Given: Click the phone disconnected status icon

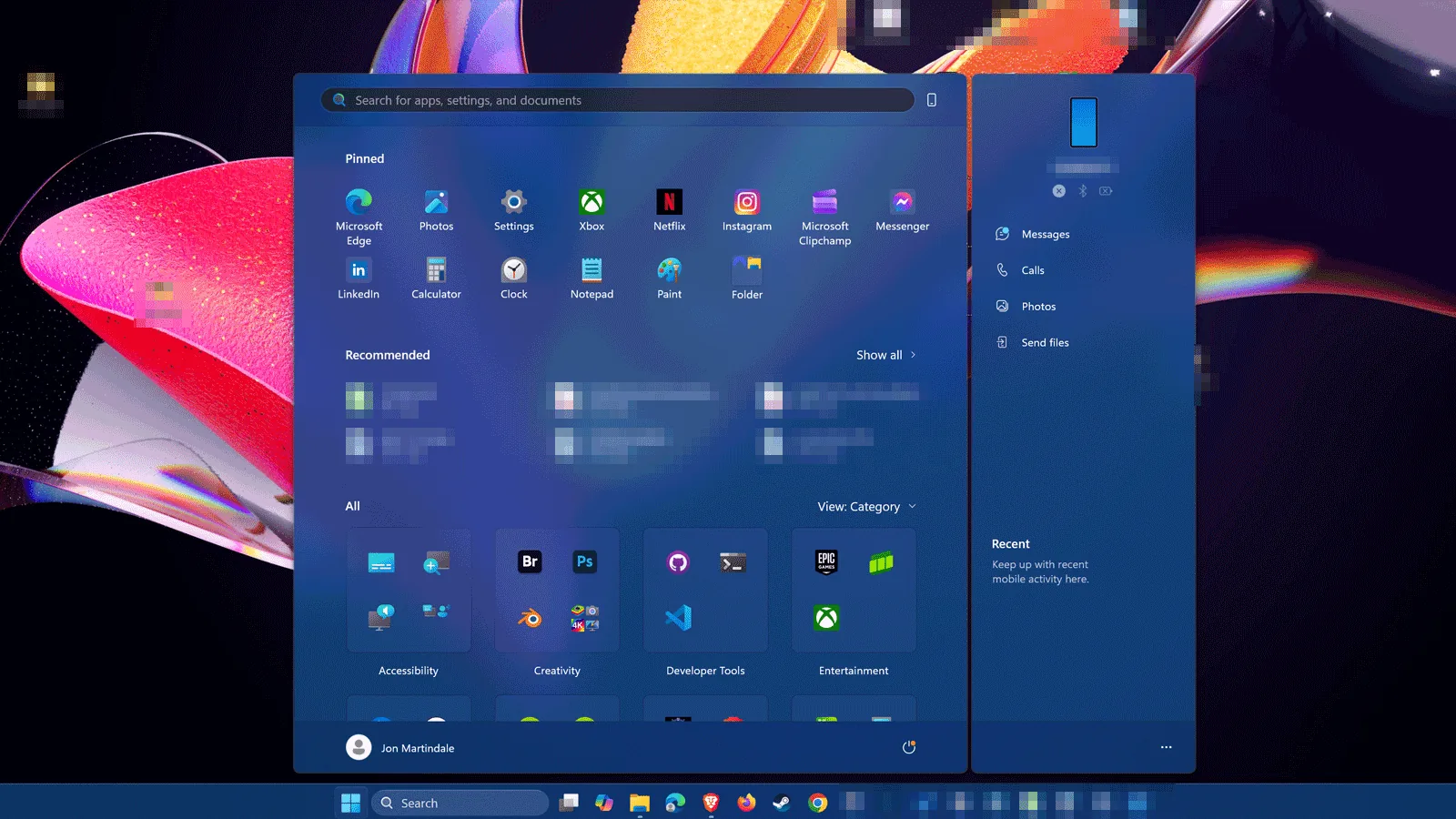Looking at the screenshot, I should (x=1059, y=191).
